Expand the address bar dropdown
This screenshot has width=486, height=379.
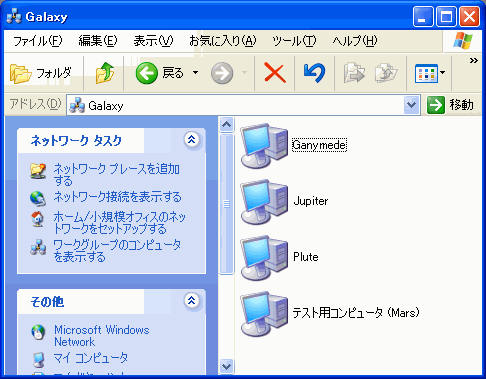(x=412, y=105)
